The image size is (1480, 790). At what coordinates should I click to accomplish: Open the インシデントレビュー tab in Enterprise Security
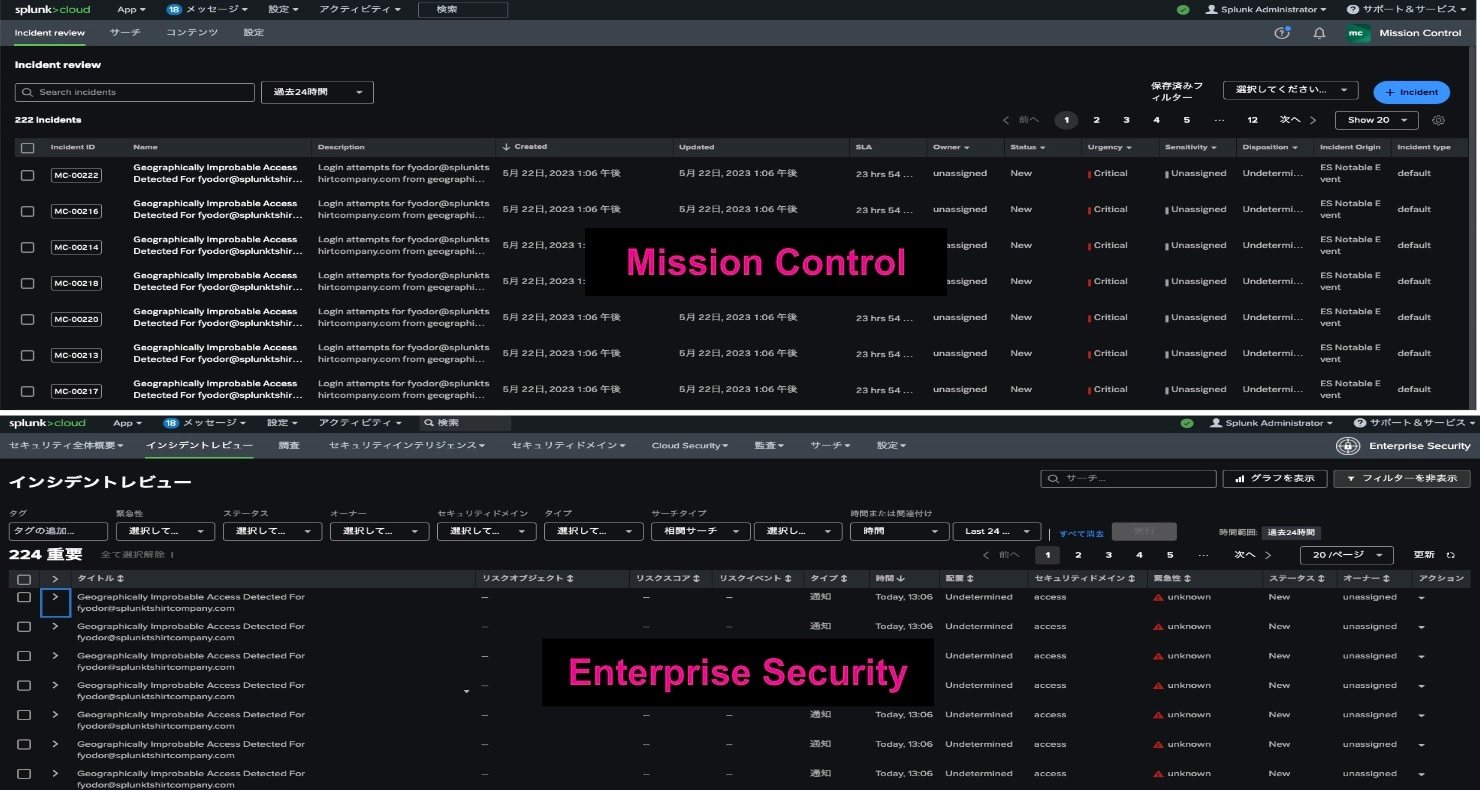coord(199,445)
